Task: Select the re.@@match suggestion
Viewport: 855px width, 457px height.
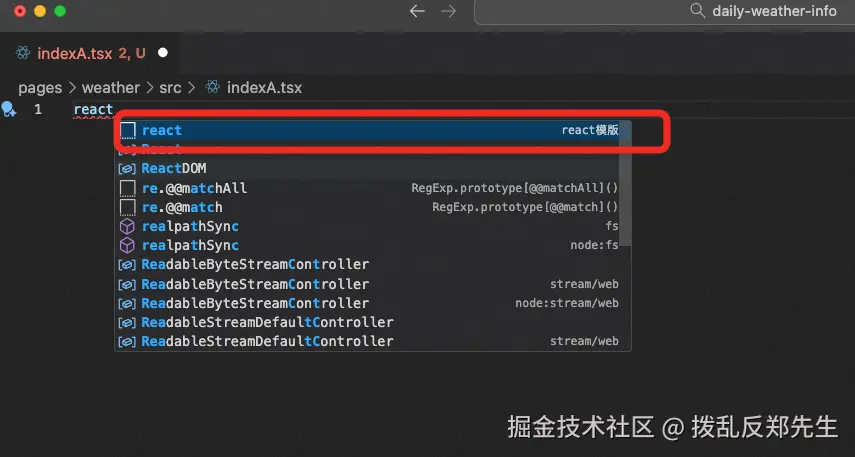Action: (373, 207)
